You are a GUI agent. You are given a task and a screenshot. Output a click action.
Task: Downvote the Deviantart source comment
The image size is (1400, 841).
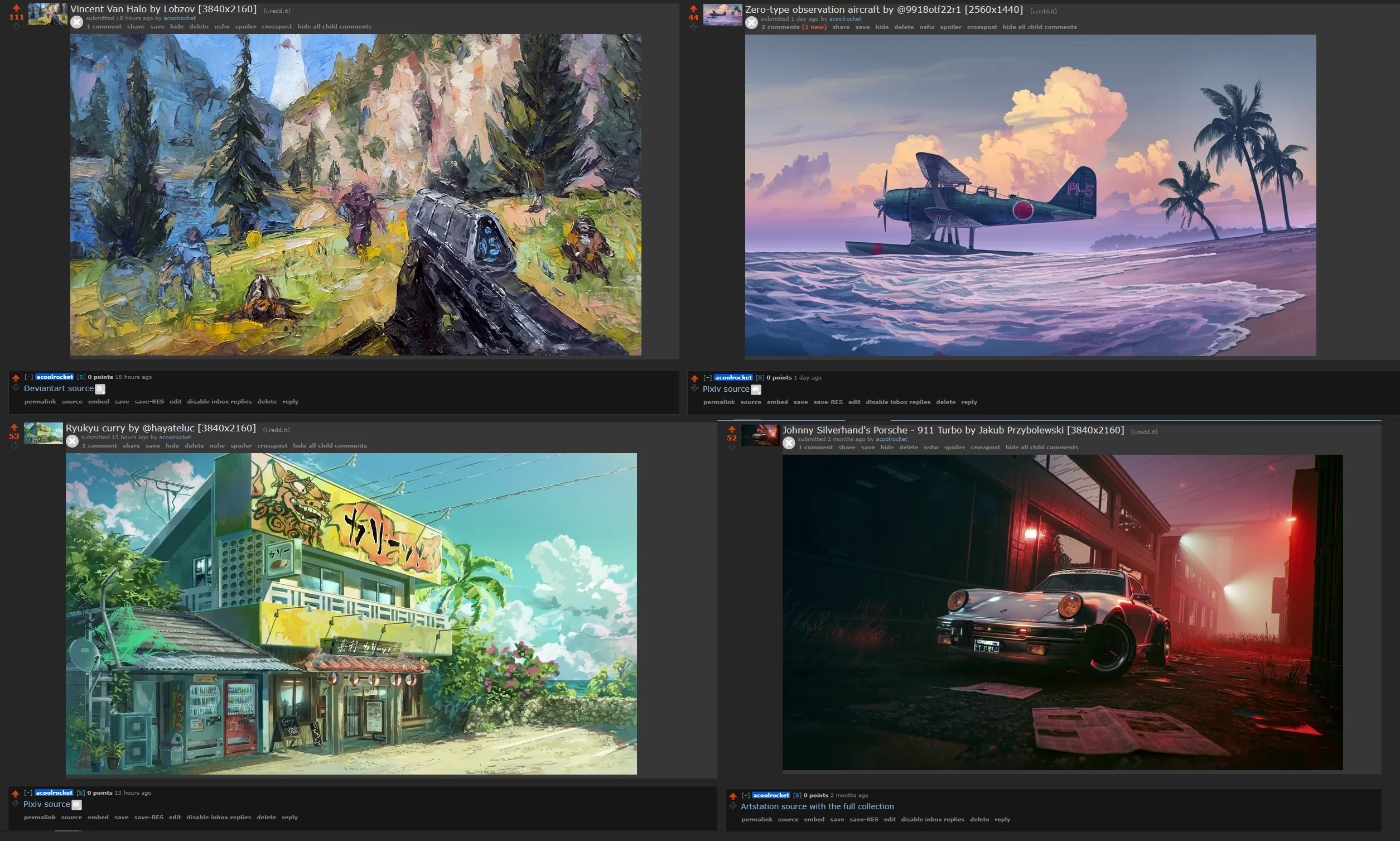pyautogui.click(x=16, y=388)
